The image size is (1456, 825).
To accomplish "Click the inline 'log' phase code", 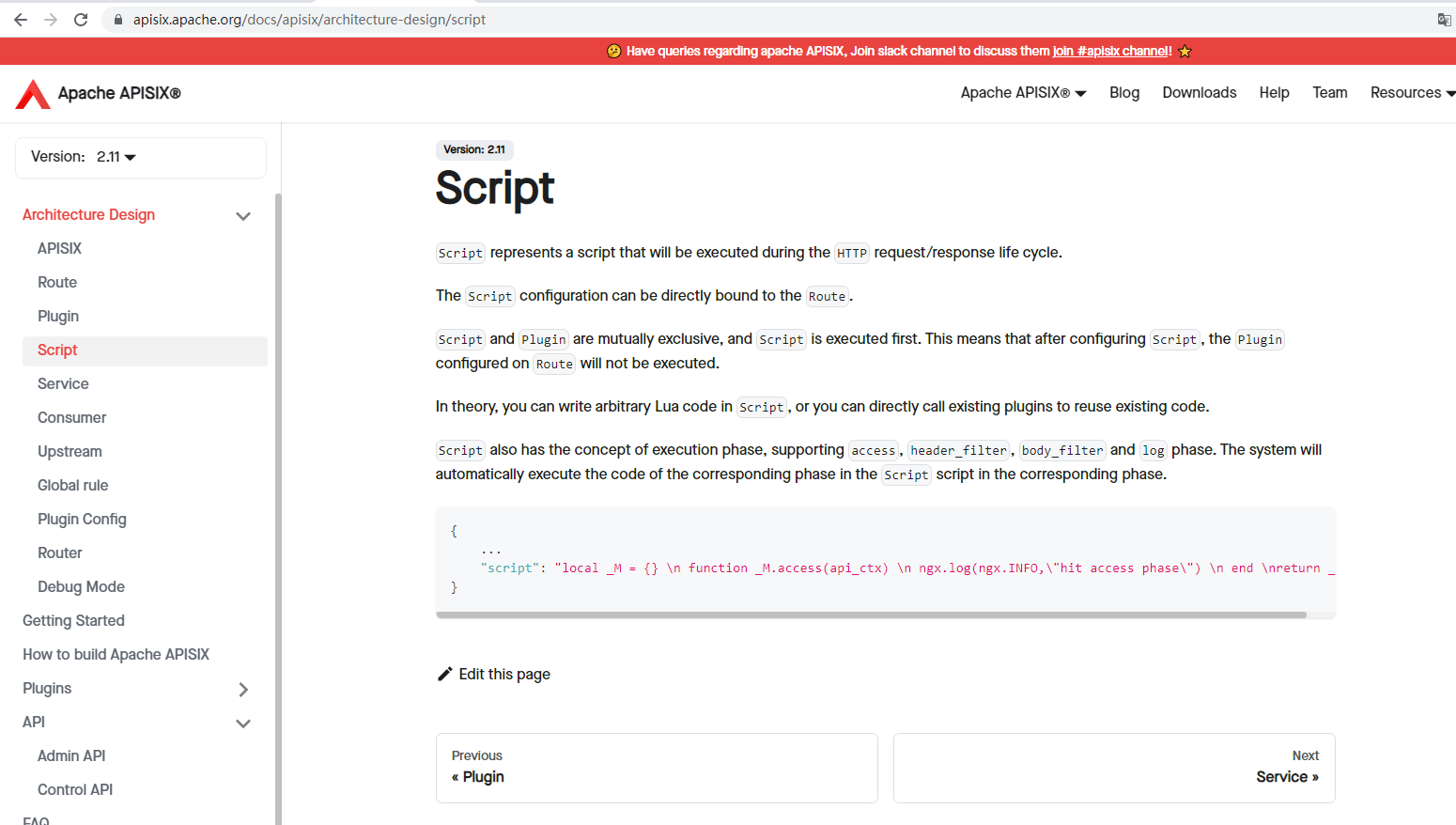I will (1154, 450).
